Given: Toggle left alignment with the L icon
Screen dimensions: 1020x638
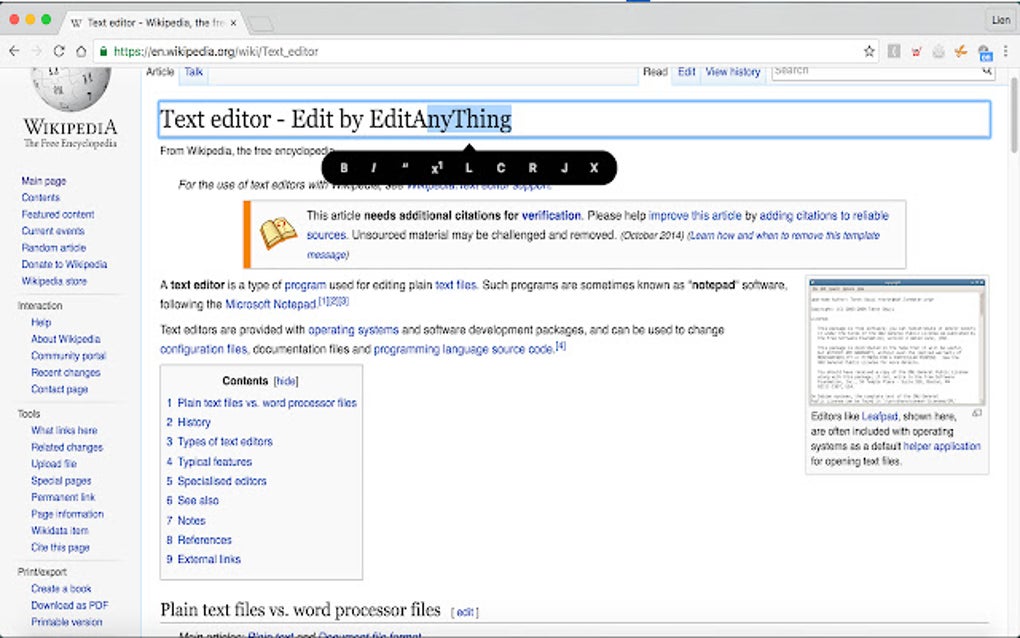Looking at the screenshot, I should tap(468, 168).
